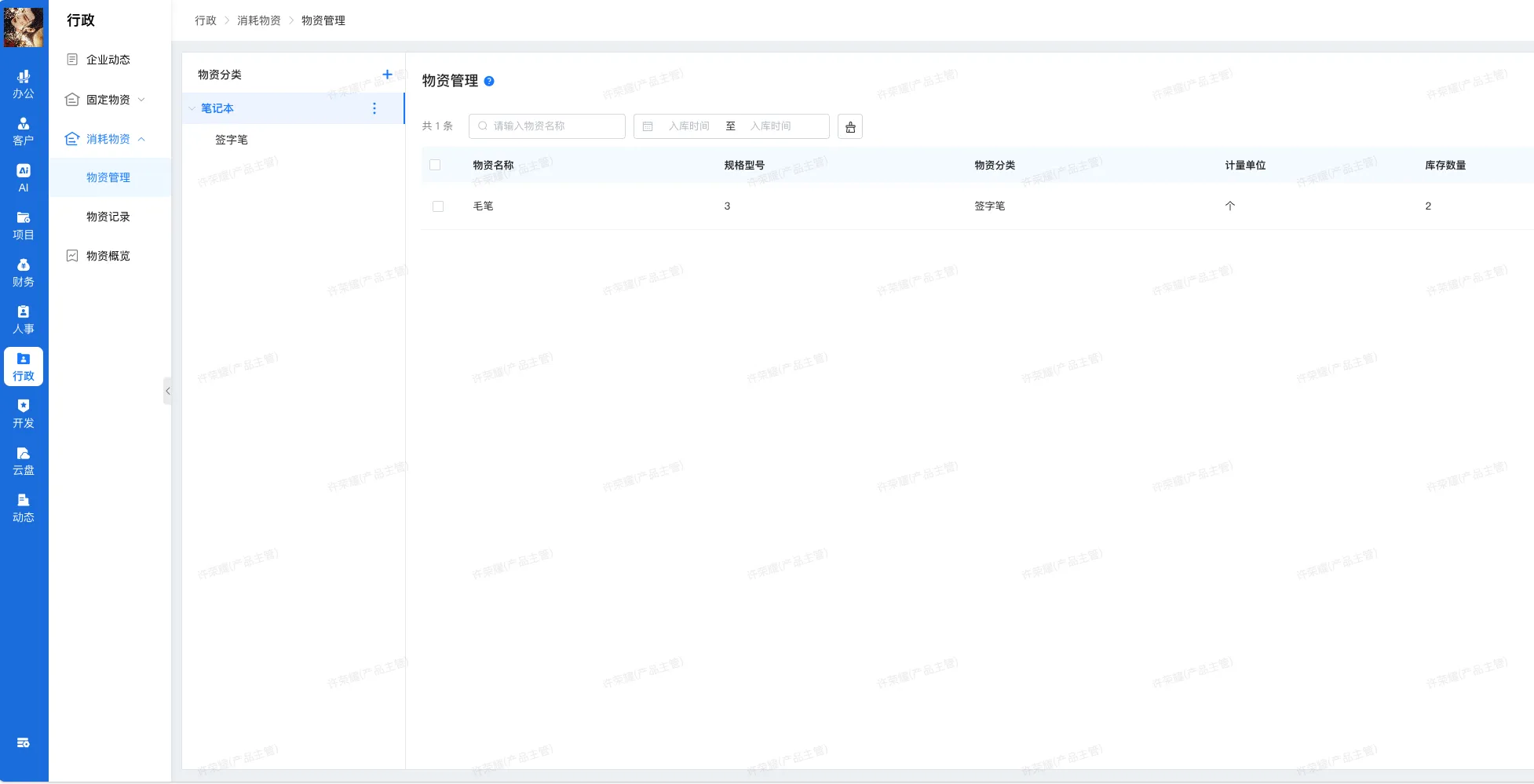Screen dimensions: 1534x784
Task: Click the end 入库时间 date field
Action: point(771,126)
